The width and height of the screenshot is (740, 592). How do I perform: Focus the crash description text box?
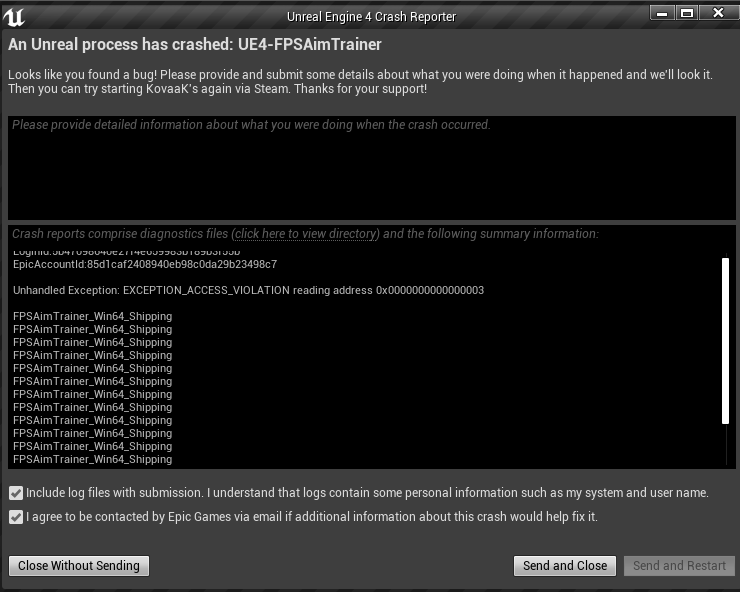[x=371, y=168]
